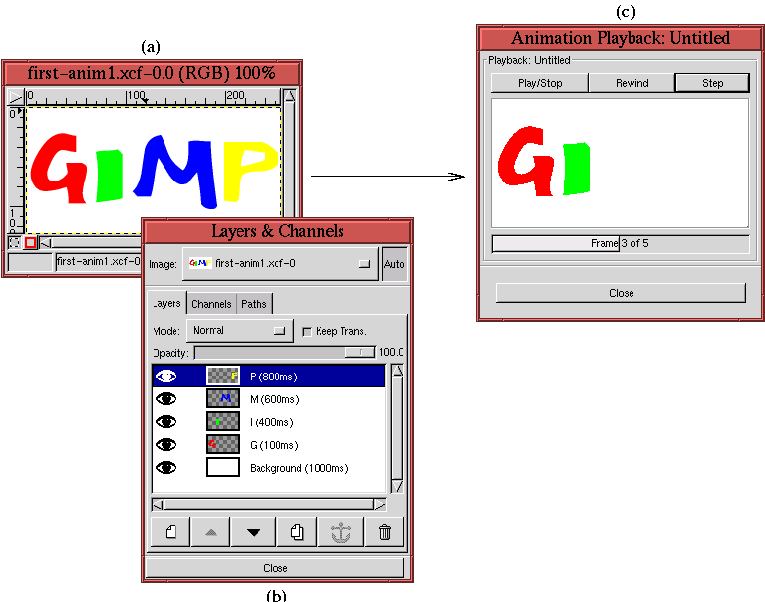Click the anchor layer icon
The height and width of the screenshot is (602, 765).
click(340, 532)
